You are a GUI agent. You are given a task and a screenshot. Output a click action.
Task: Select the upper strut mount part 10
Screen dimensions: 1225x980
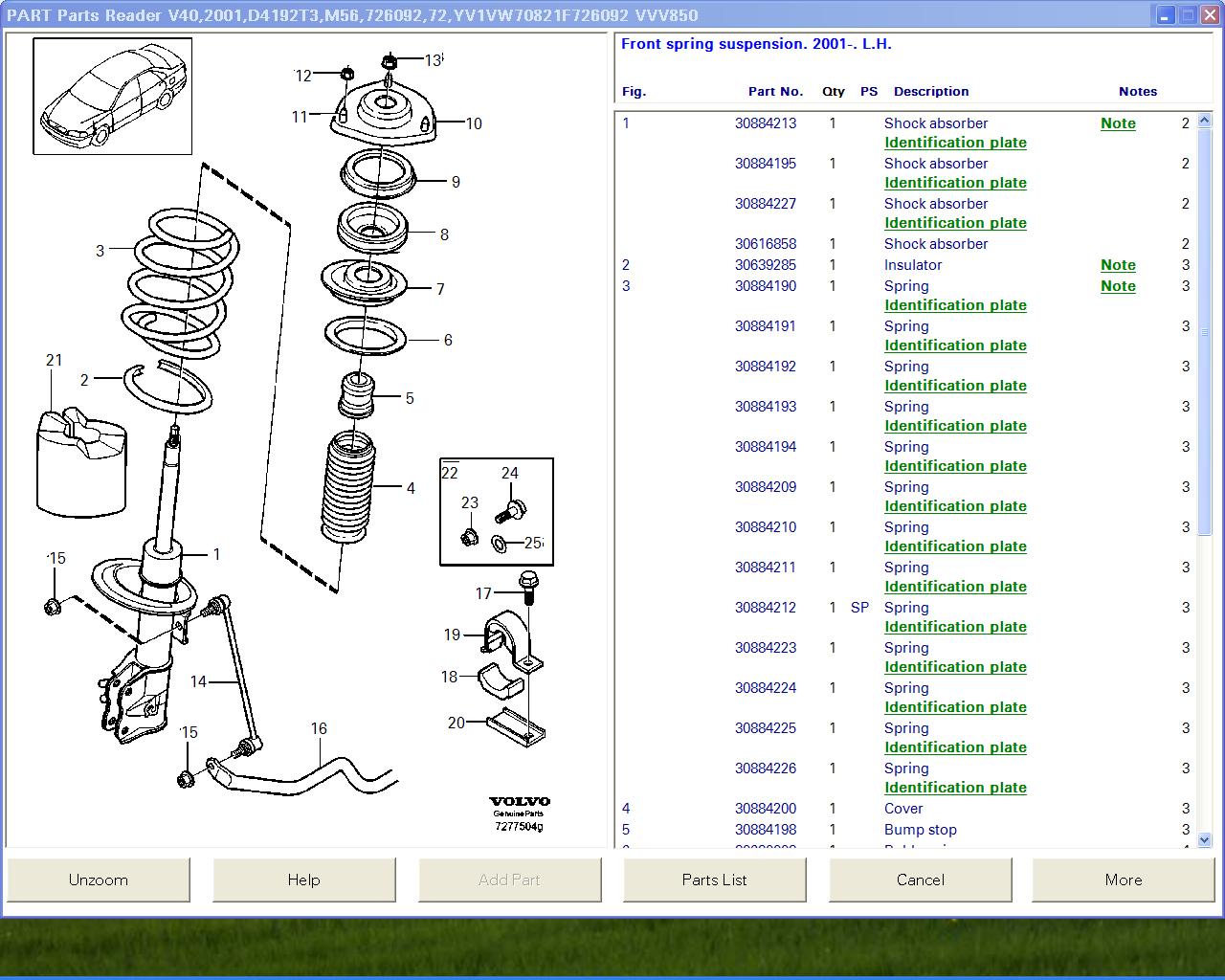point(383,115)
